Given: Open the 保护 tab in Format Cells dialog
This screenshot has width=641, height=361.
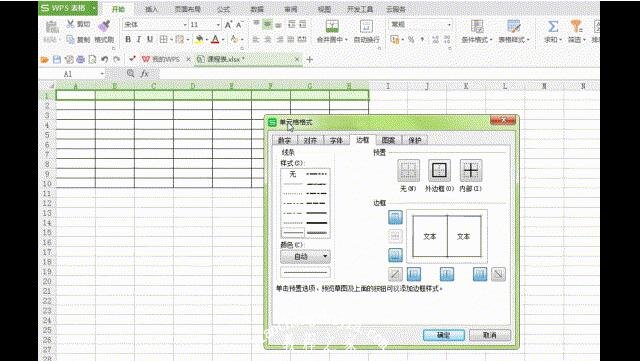Looking at the screenshot, I should (415, 140).
